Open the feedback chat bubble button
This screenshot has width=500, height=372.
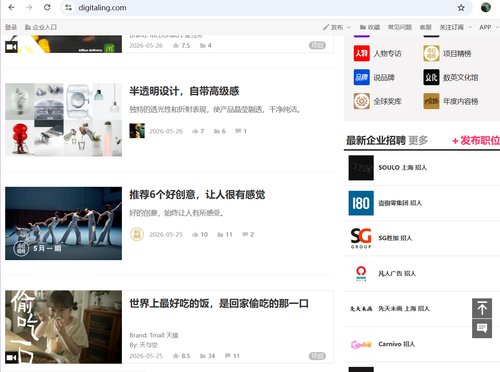pyautogui.click(x=482, y=328)
